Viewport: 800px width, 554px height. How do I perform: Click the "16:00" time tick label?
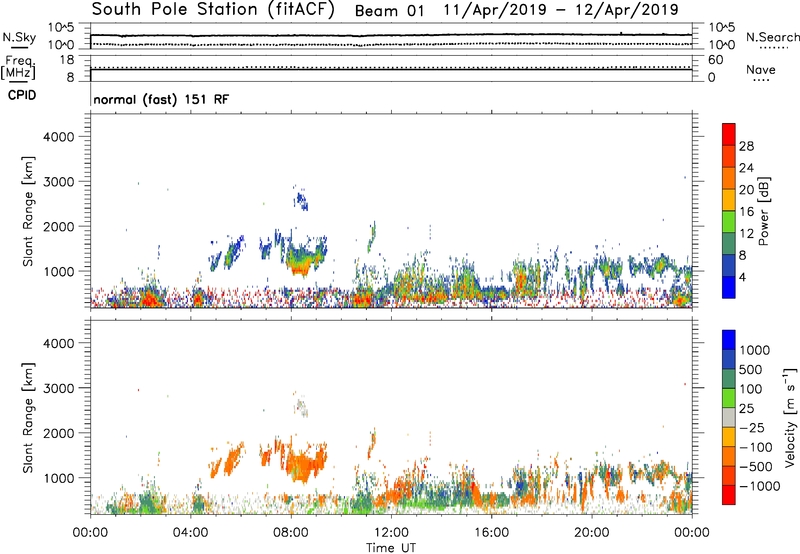[x=491, y=533]
